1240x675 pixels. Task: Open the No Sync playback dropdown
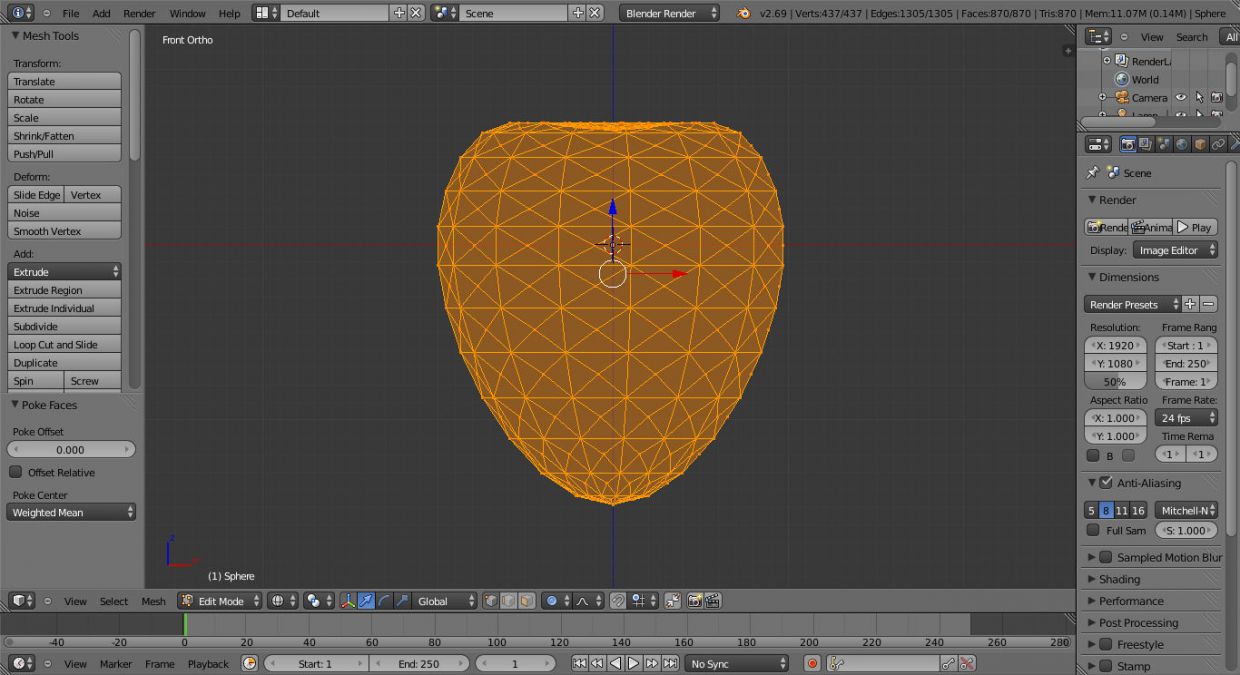(737, 663)
